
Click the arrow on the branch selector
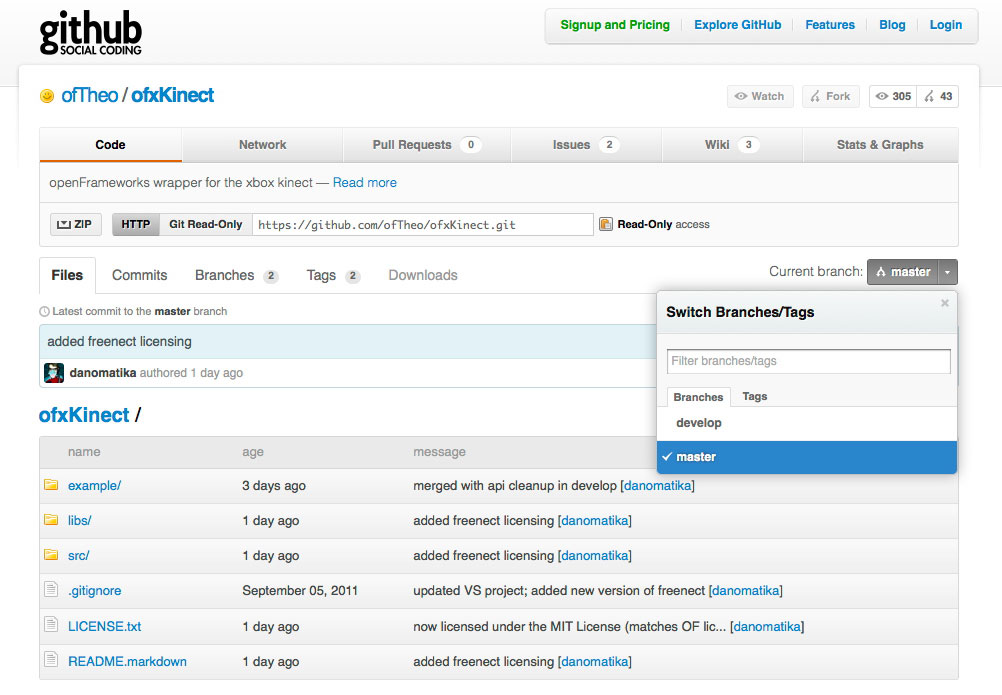(948, 272)
